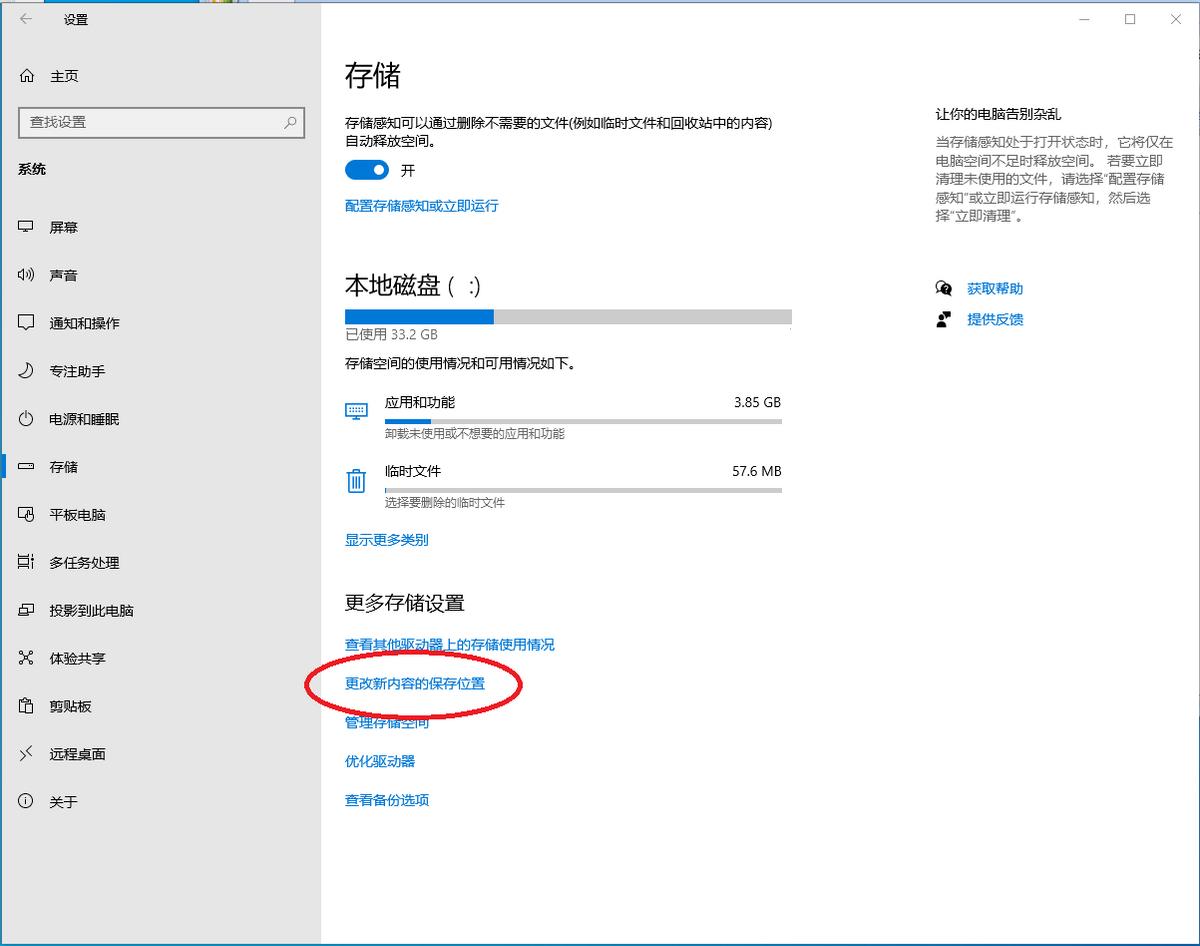Screen dimensions: 1200x946
Task: Open the 剪贴板 clipboard icon
Action: point(27,706)
